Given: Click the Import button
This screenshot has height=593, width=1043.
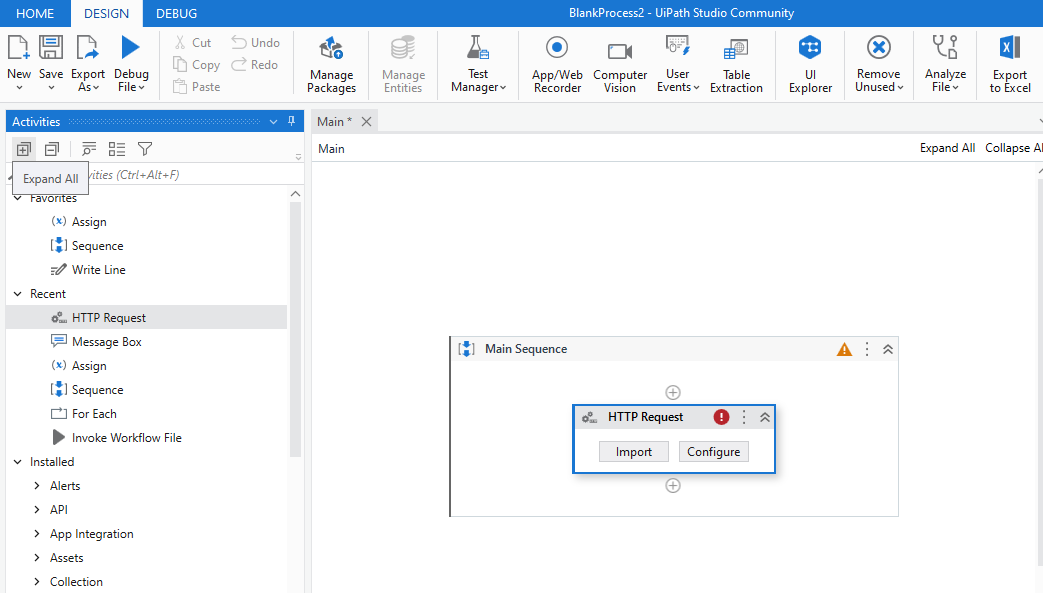Looking at the screenshot, I should 633,451.
